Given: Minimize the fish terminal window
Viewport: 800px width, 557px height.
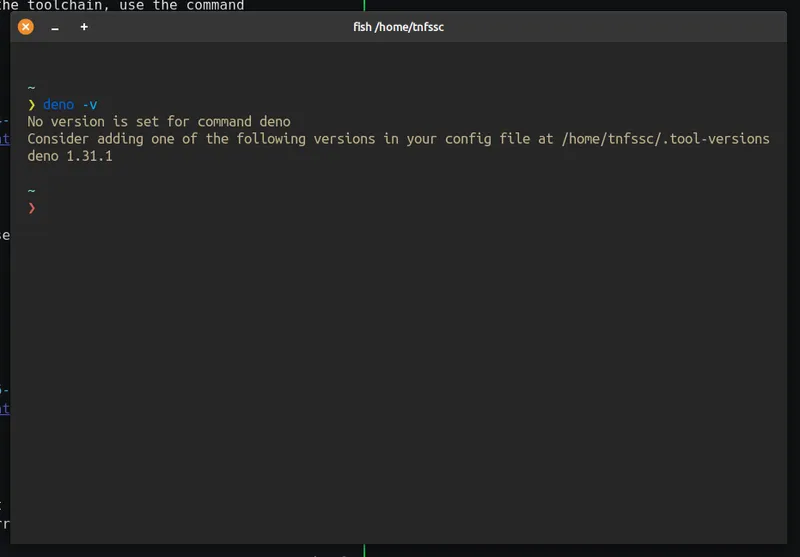Looking at the screenshot, I should [x=55, y=28].
